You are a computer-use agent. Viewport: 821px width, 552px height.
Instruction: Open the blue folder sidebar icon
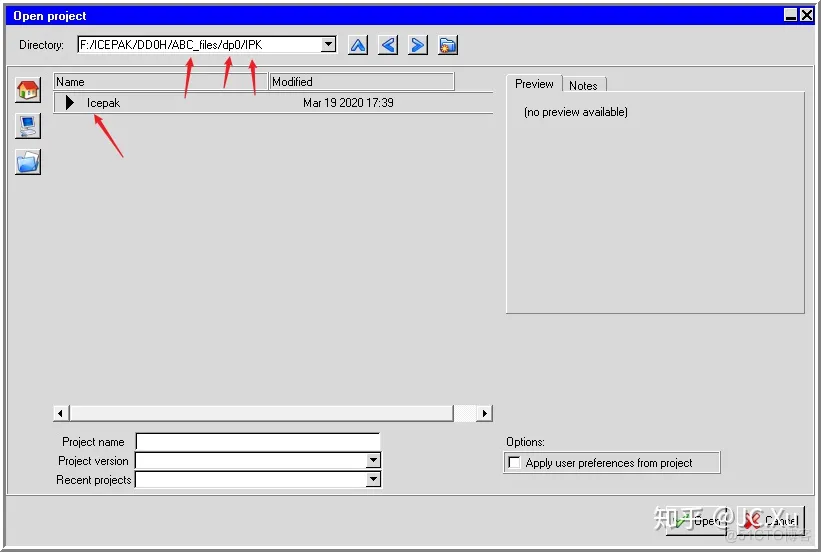tap(28, 162)
